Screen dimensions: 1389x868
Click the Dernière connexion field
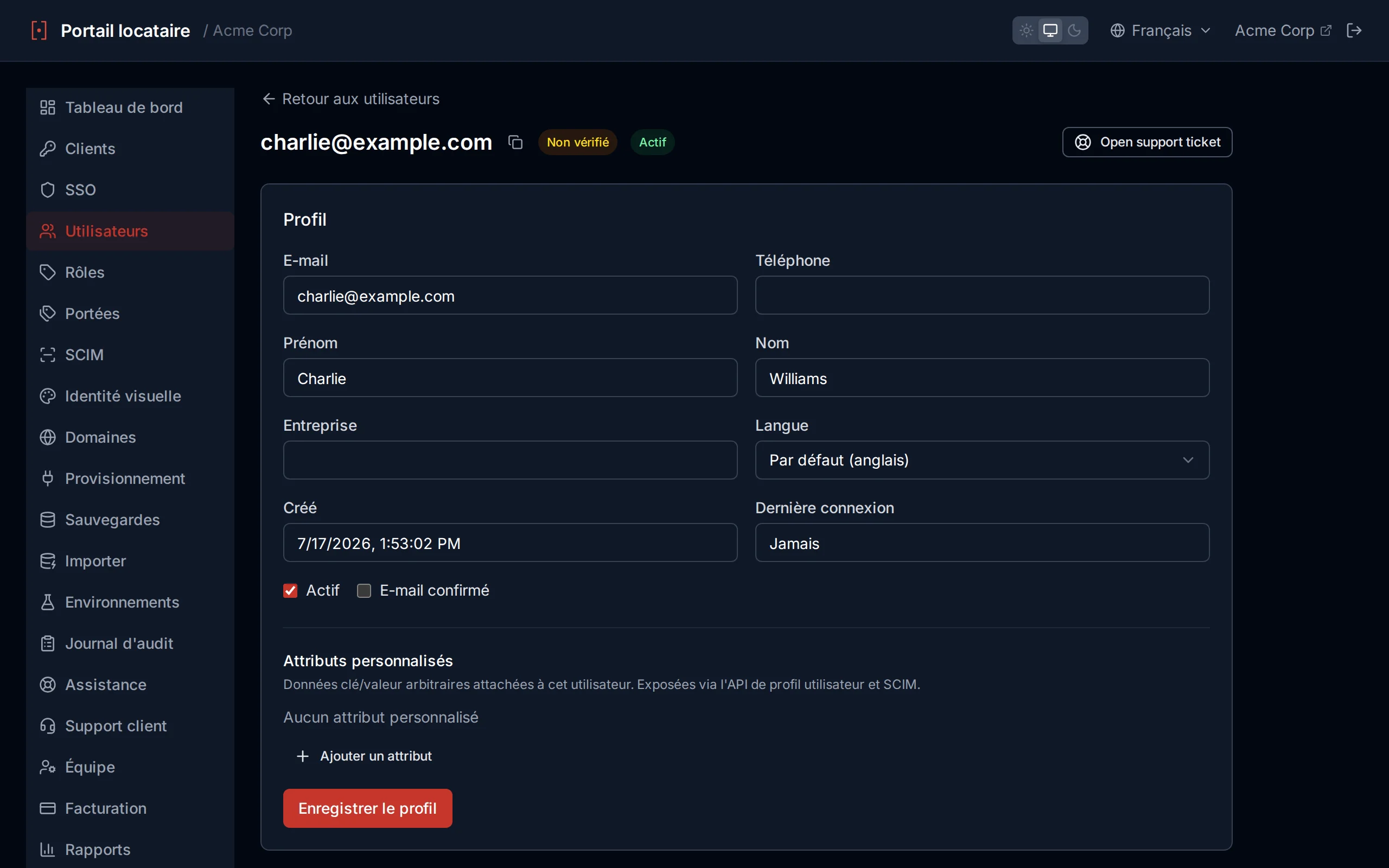(x=982, y=542)
